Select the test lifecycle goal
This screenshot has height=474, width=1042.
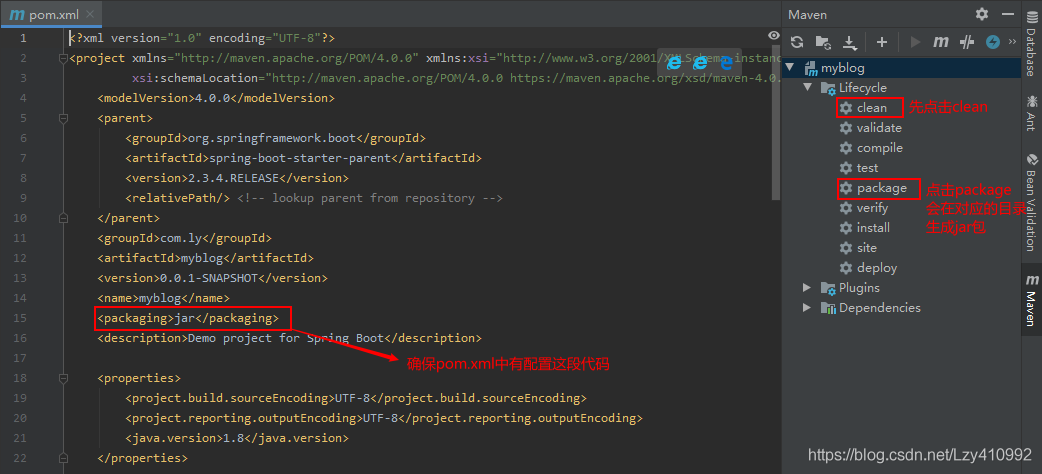pos(867,168)
